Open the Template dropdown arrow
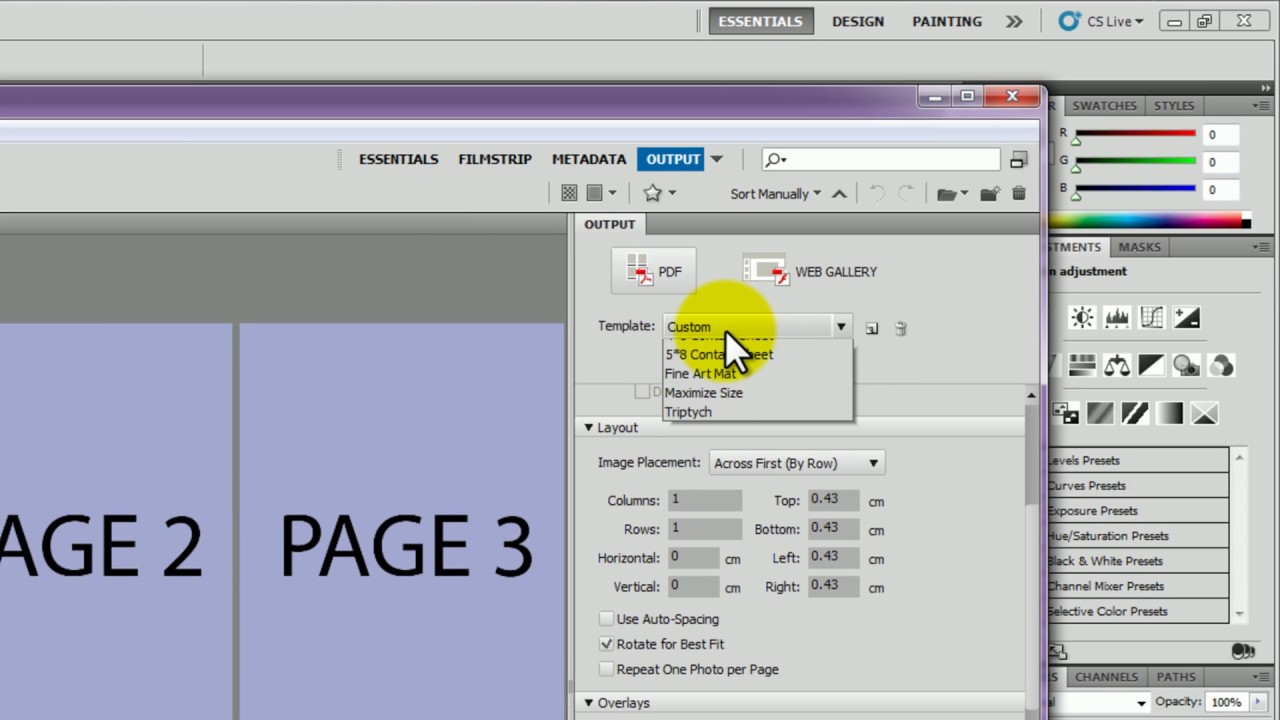Viewport: 1280px width, 720px height. (x=841, y=327)
